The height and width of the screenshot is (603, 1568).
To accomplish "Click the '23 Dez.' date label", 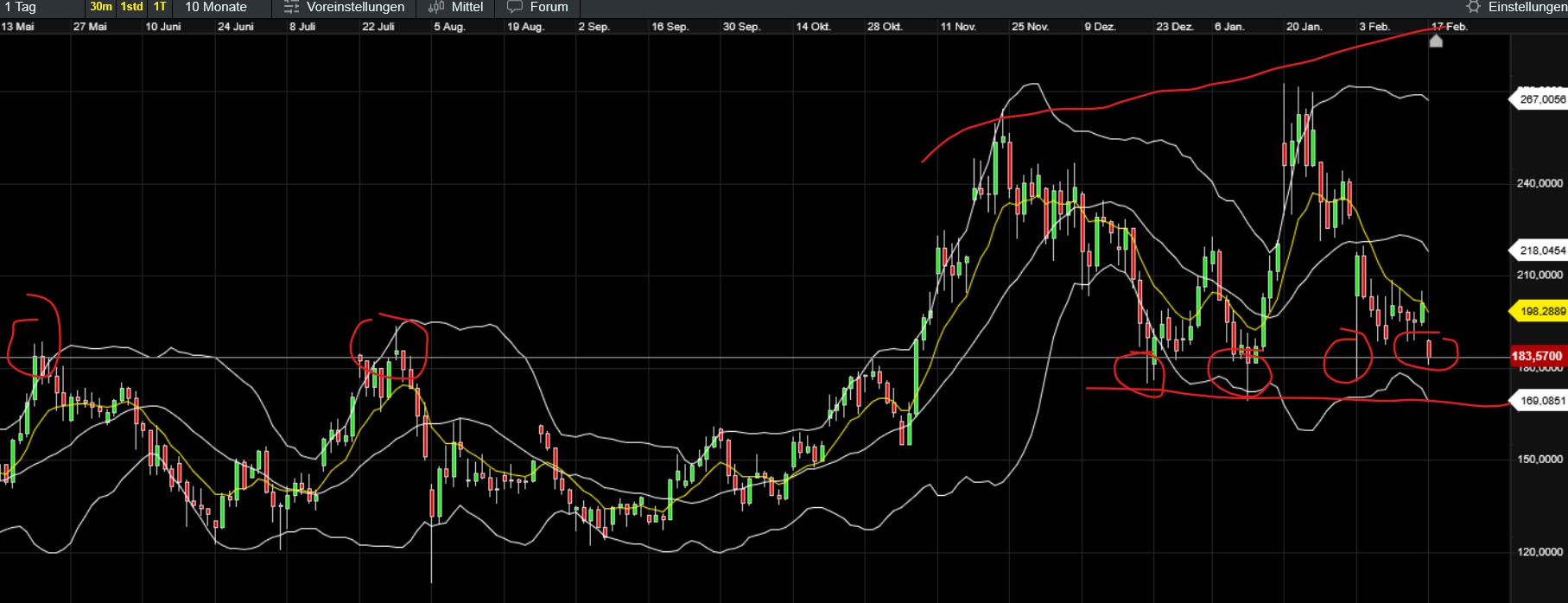I will click(x=1174, y=27).
